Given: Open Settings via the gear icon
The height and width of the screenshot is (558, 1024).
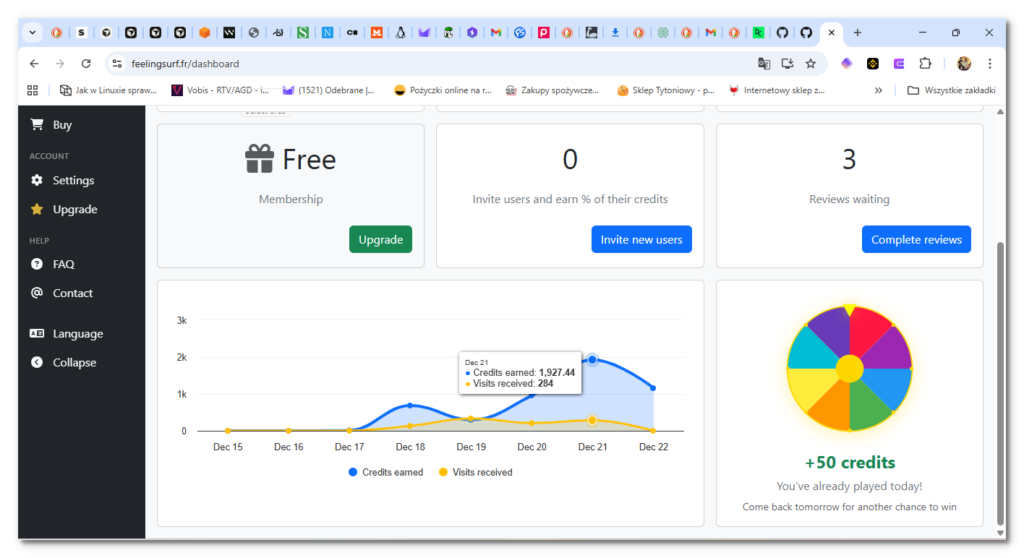Looking at the screenshot, I should [37, 181].
